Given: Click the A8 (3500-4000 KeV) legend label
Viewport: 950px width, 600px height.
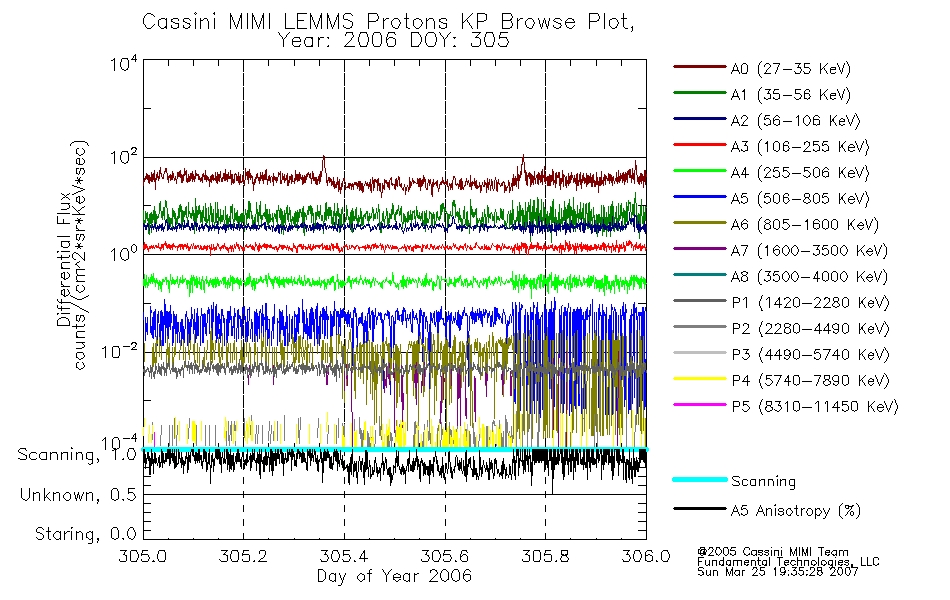Looking at the screenshot, I should coord(809,278).
